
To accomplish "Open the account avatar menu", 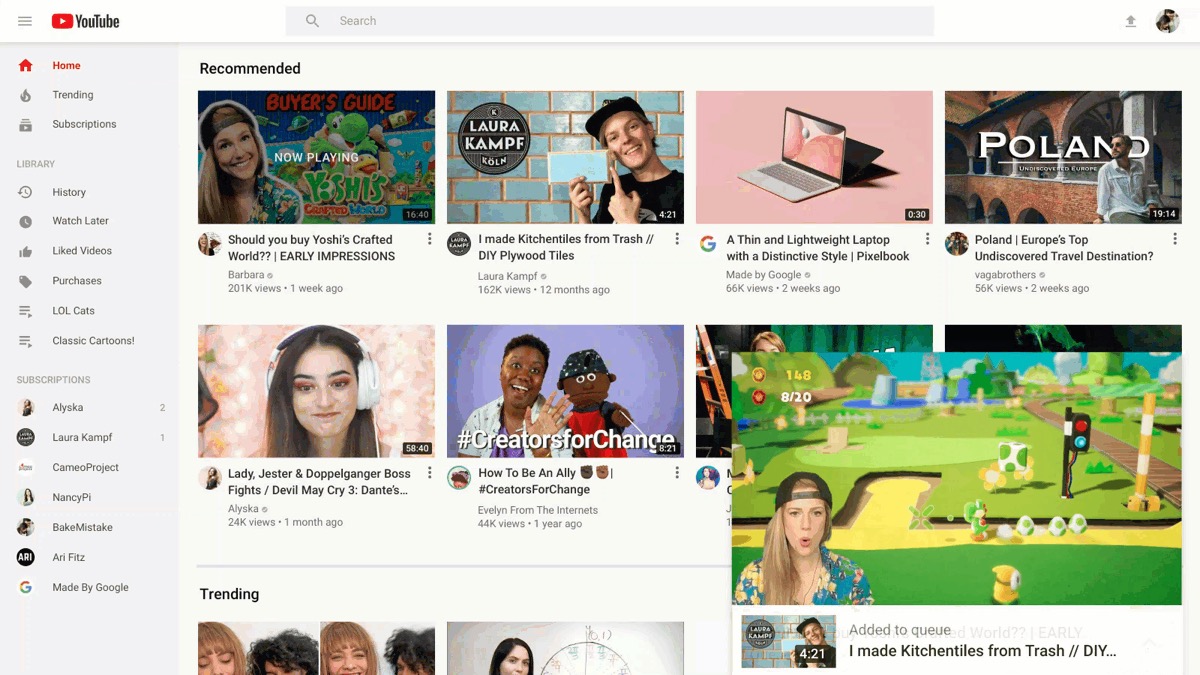I will (1167, 21).
